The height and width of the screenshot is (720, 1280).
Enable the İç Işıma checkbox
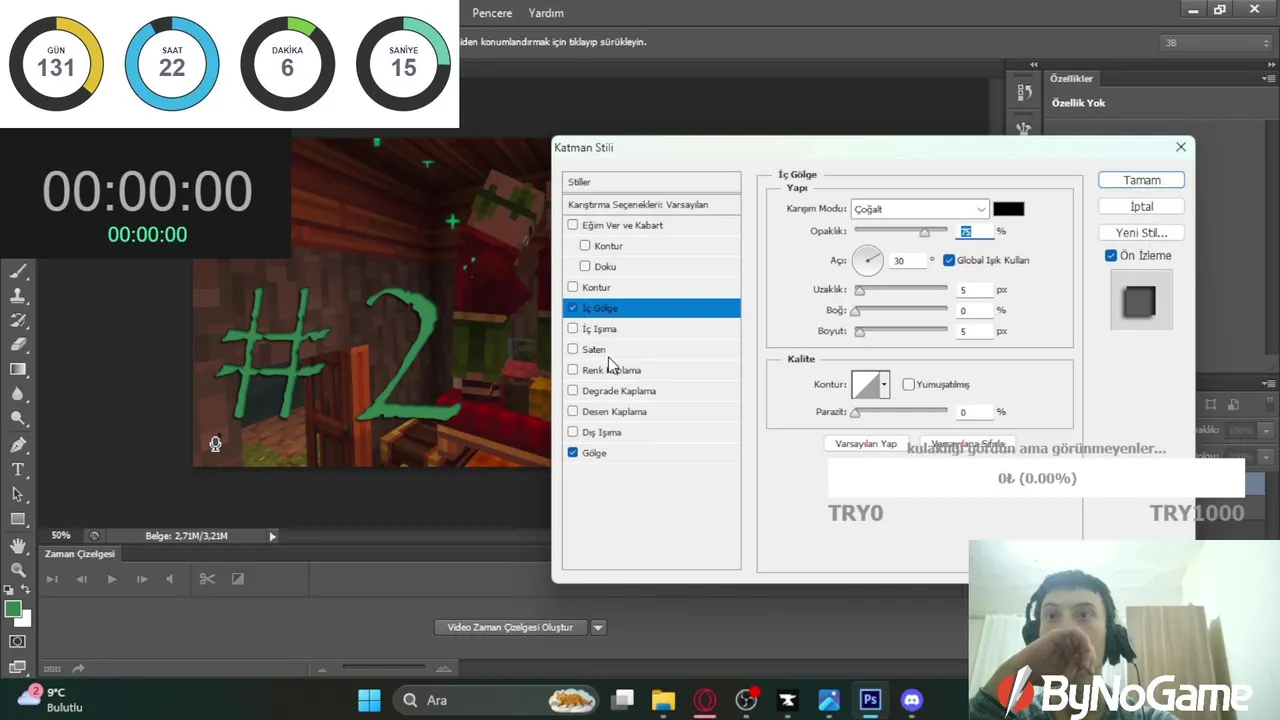coord(573,329)
